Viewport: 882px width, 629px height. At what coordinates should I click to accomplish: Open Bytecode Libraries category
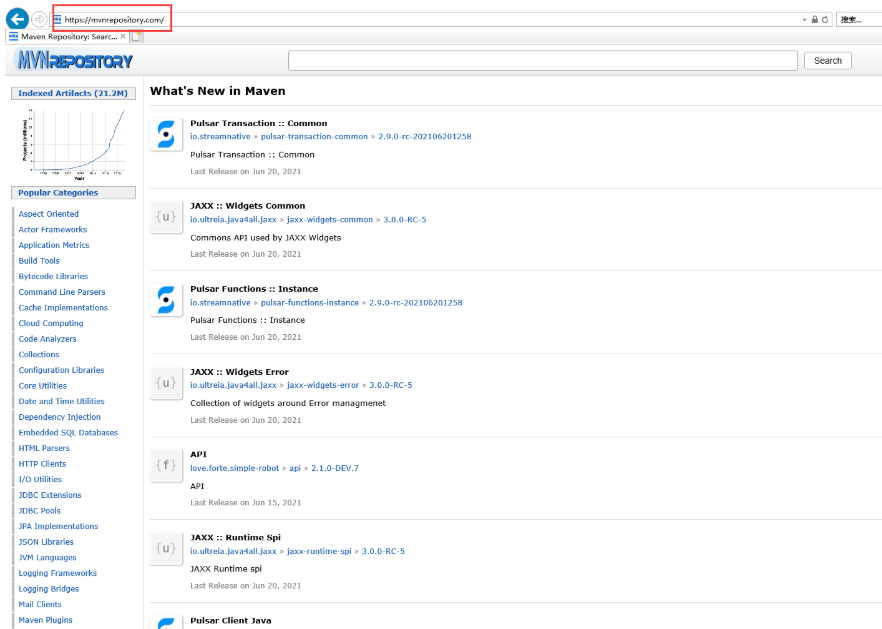53,276
